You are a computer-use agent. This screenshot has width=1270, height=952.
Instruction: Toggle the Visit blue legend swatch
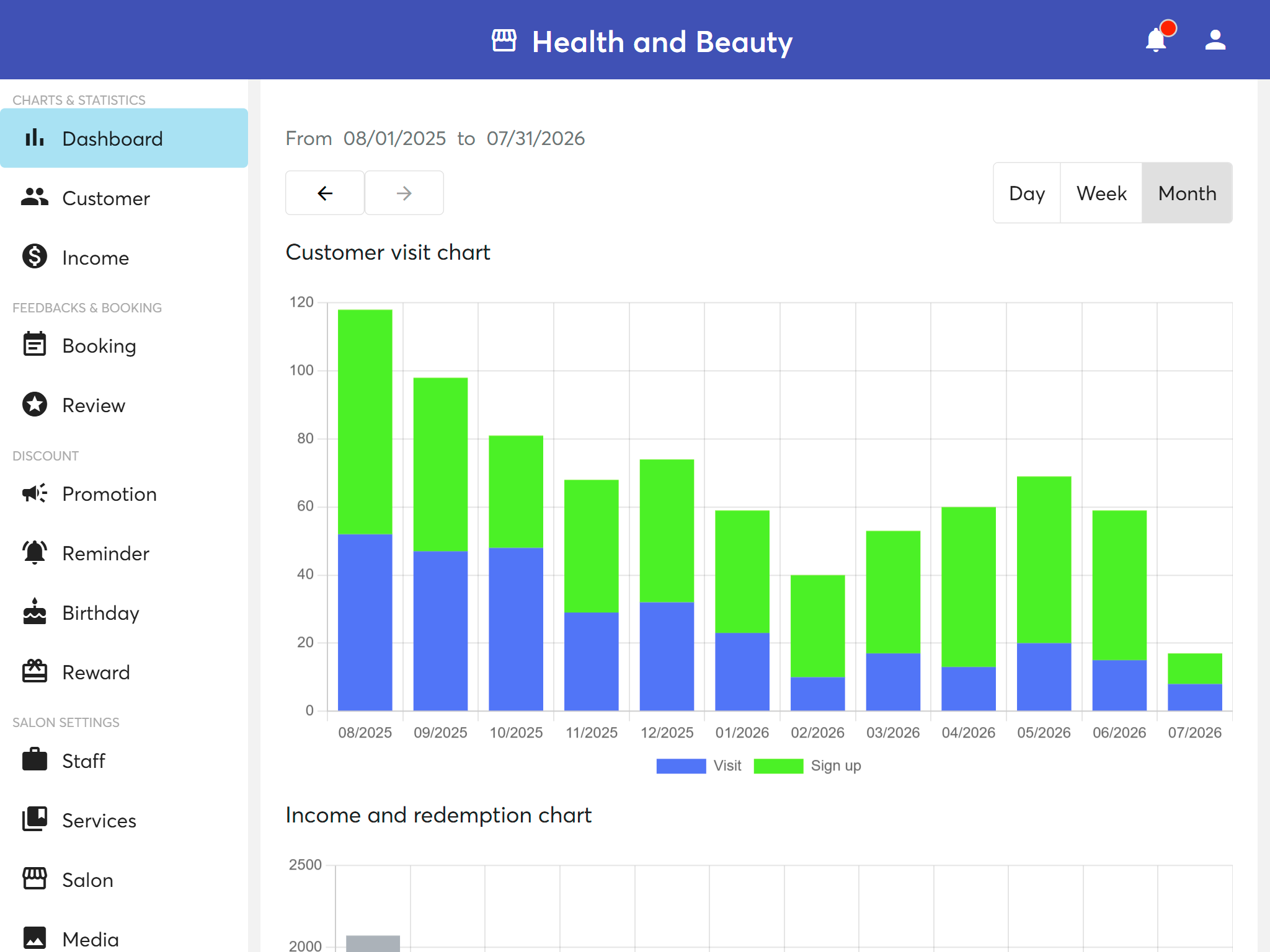681,766
